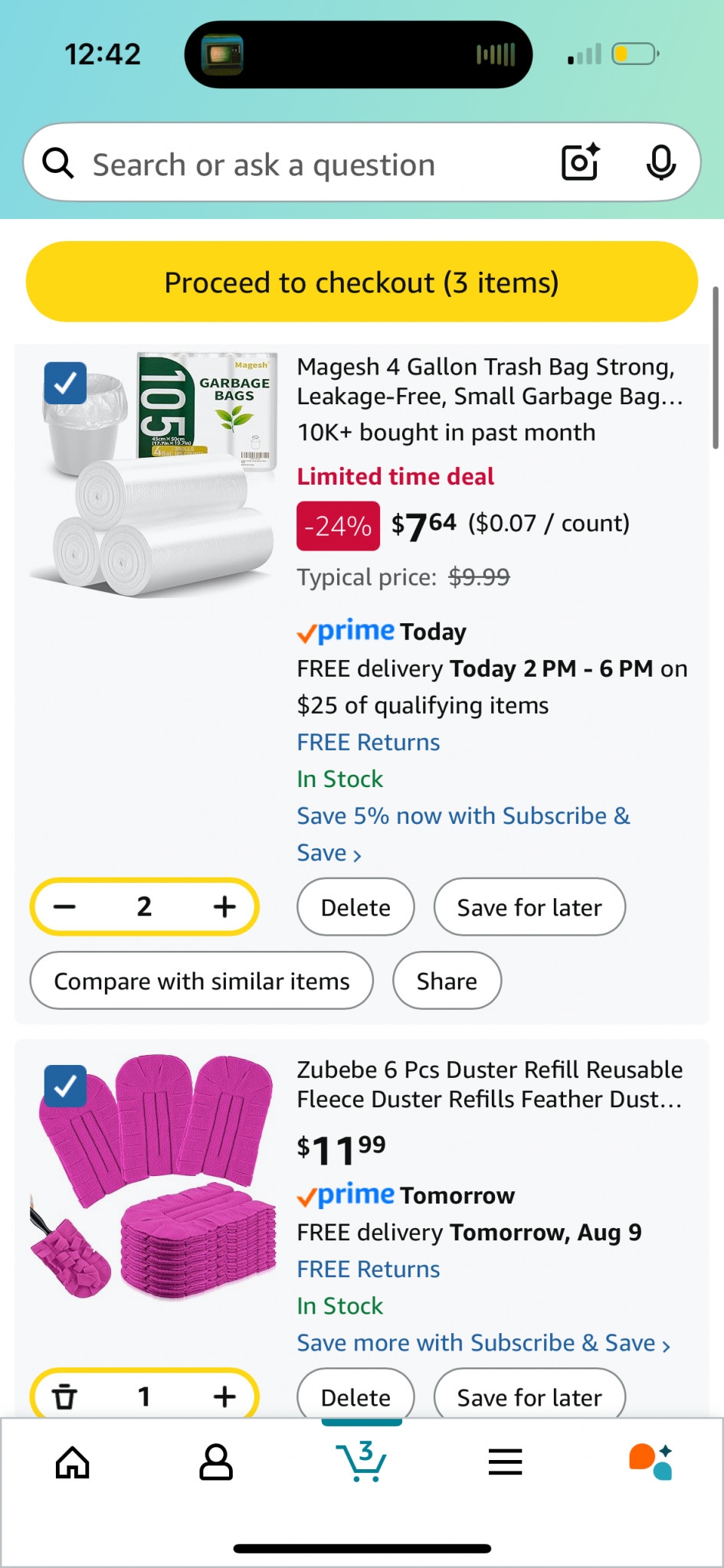Uncheck the Zubebe duster refill checkbox
Screen dimensions: 724x1568
(65, 1086)
